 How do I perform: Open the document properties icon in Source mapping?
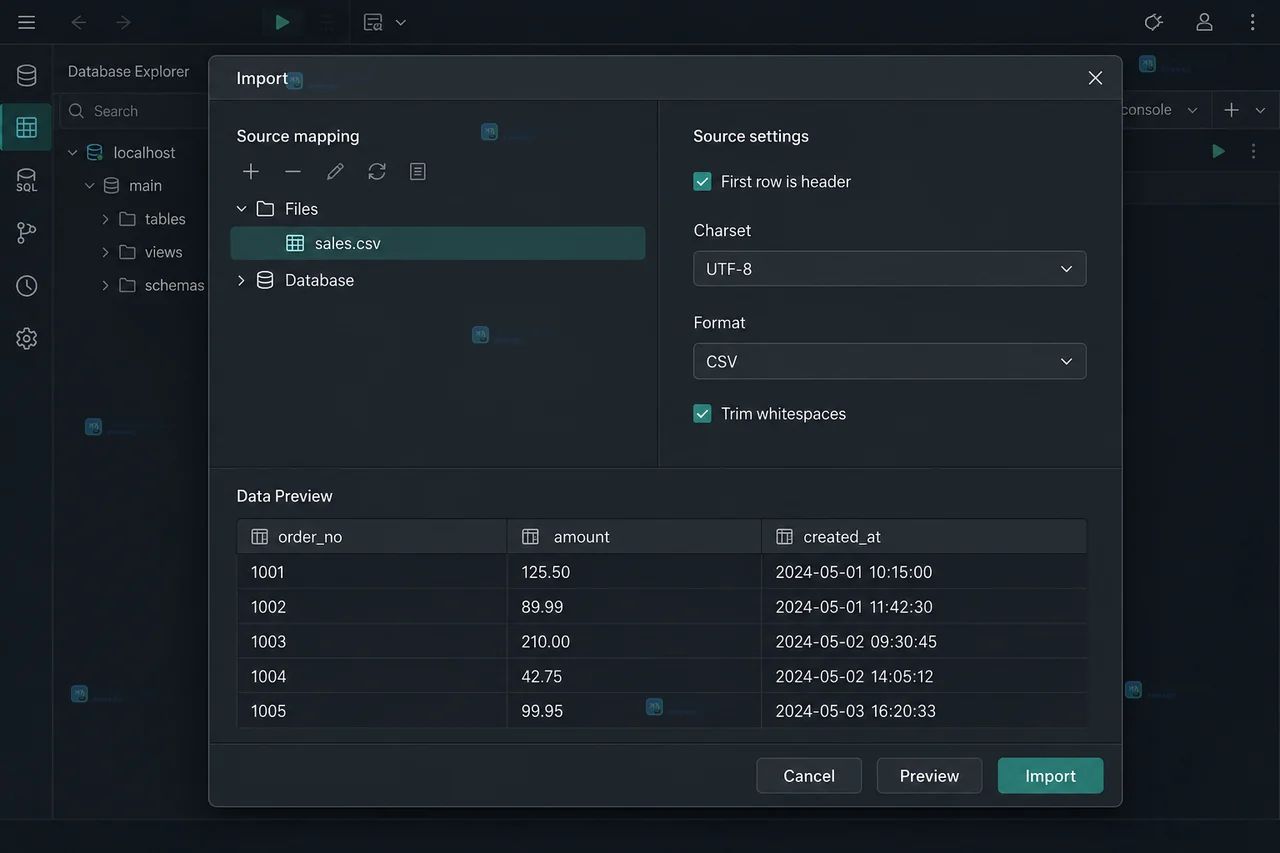point(418,172)
